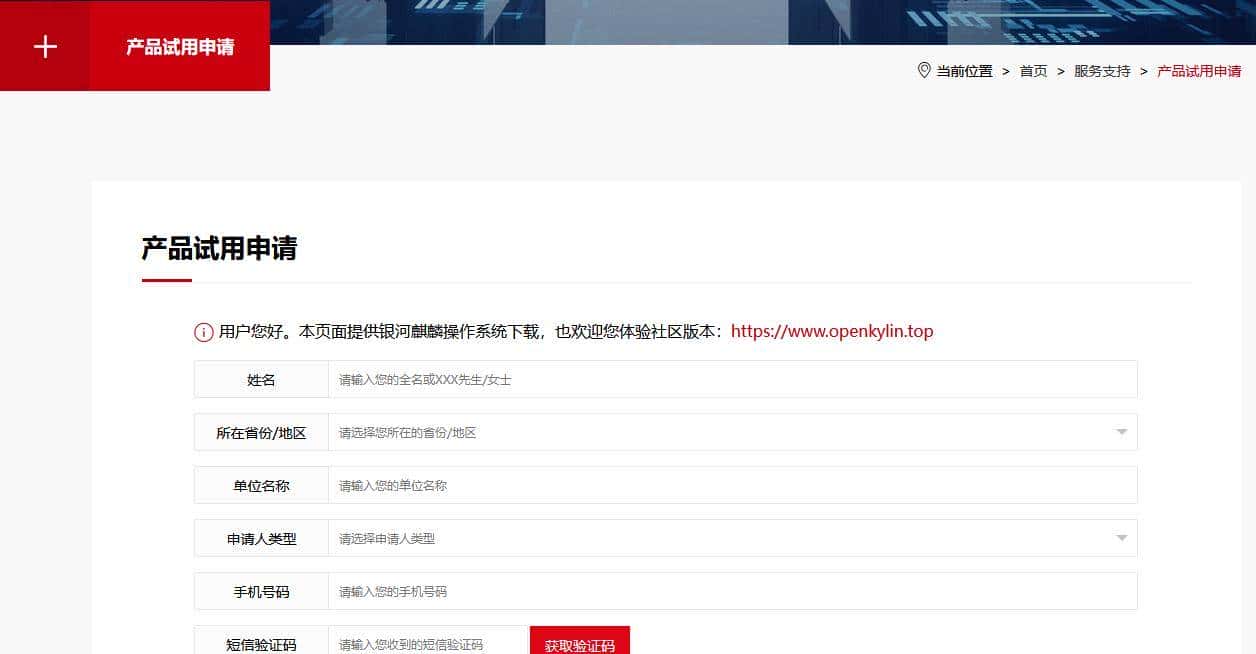This screenshot has height=654, width=1256.
Task: Open the https://www.openkylin.top link
Action: [831, 331]
